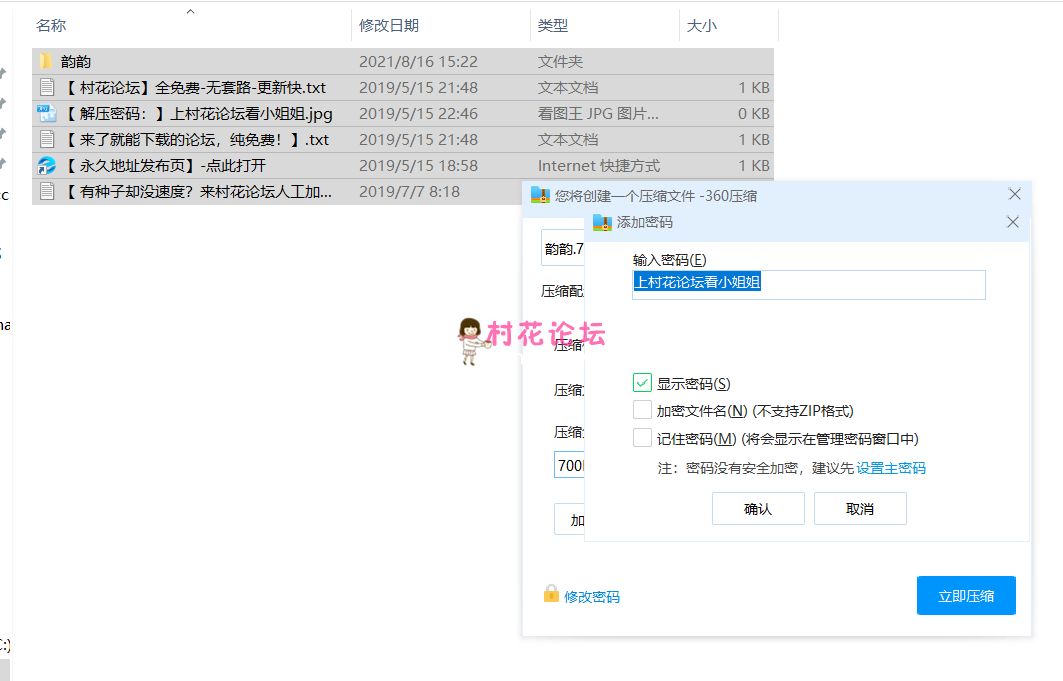Close the 添加密码 dialog
Screen dimensions: 1063x681
coord(1013,222)
